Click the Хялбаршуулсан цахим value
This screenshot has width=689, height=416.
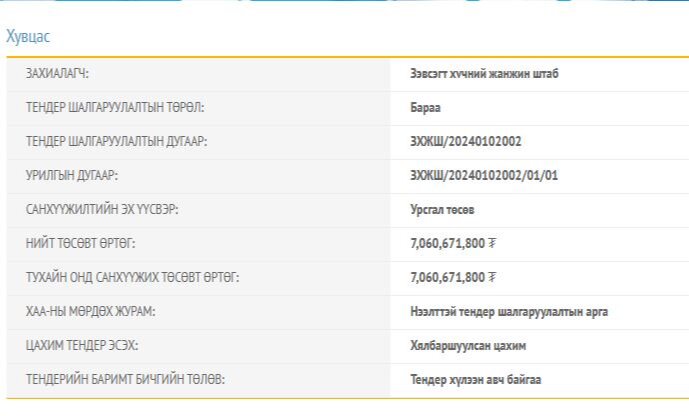[468, 346]
